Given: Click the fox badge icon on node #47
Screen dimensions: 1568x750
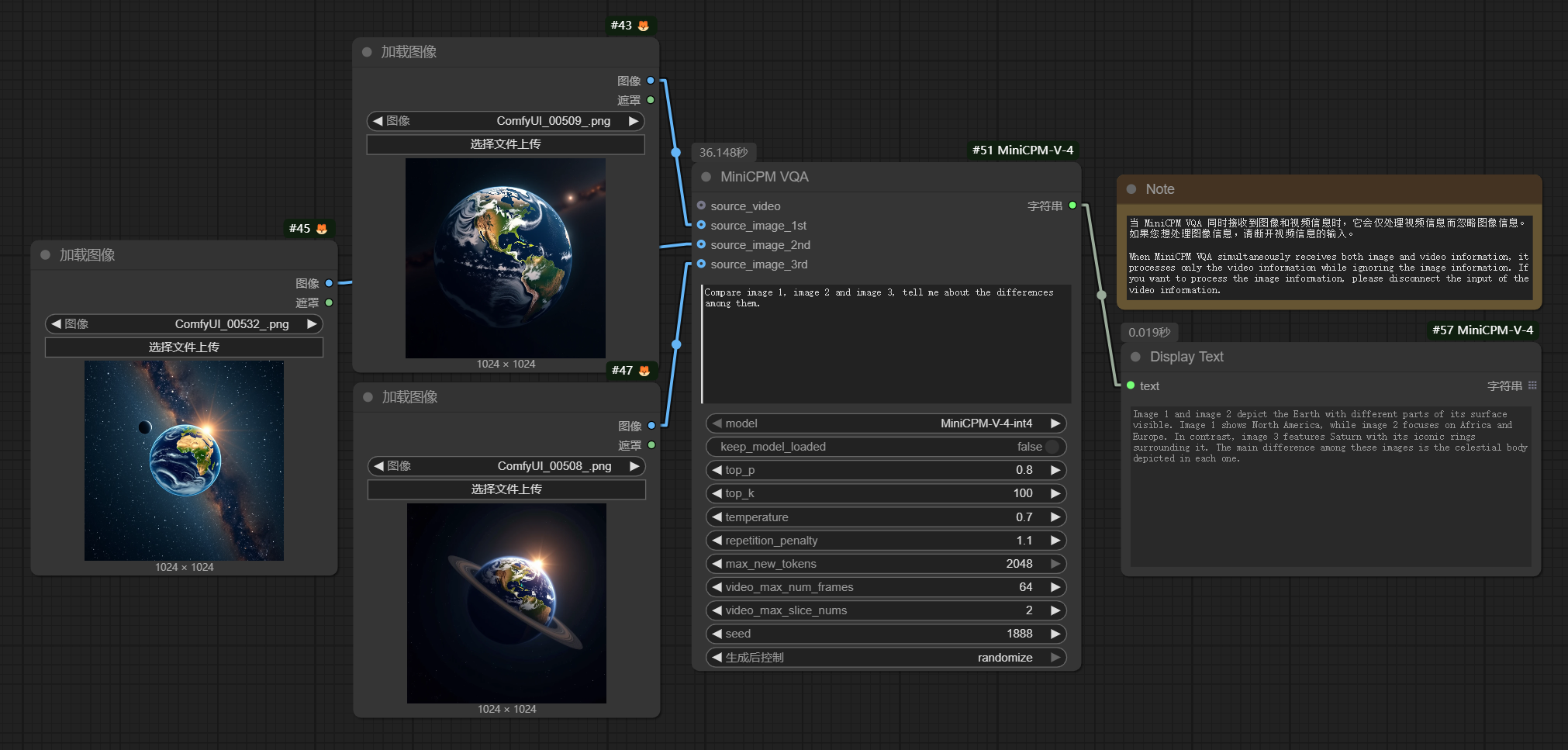Looking at the screenshot, I should coord(644,371).
